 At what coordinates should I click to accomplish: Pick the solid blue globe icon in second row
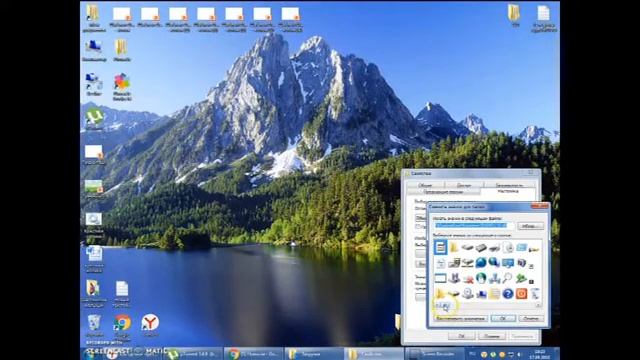pyautogui.click(x=481, y=263)
